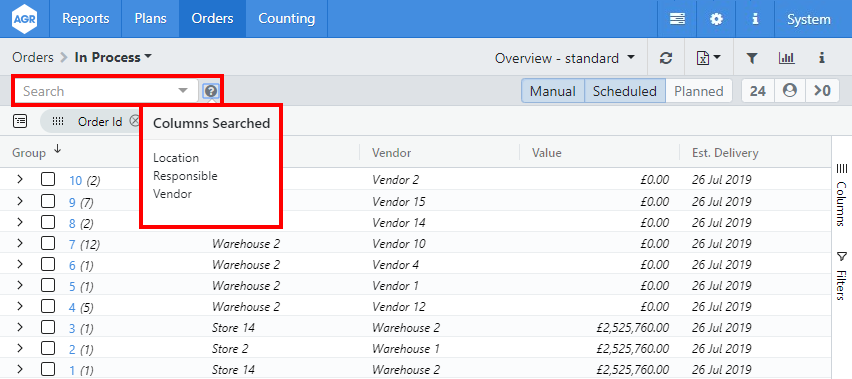Expand order group 8

click(20, 222)
